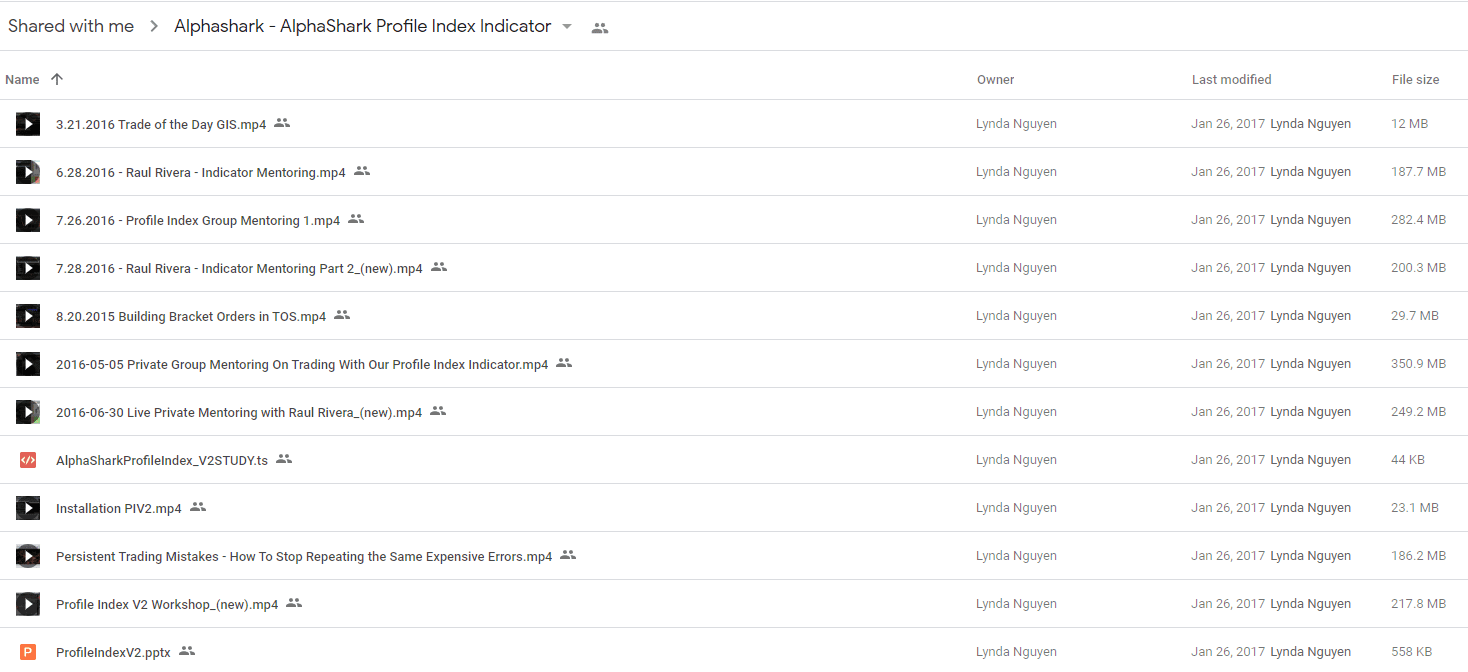The height and width of the screenshot is (672, 1468).
Task: Click the 44 KB file size value
Action: (1410, 460)
